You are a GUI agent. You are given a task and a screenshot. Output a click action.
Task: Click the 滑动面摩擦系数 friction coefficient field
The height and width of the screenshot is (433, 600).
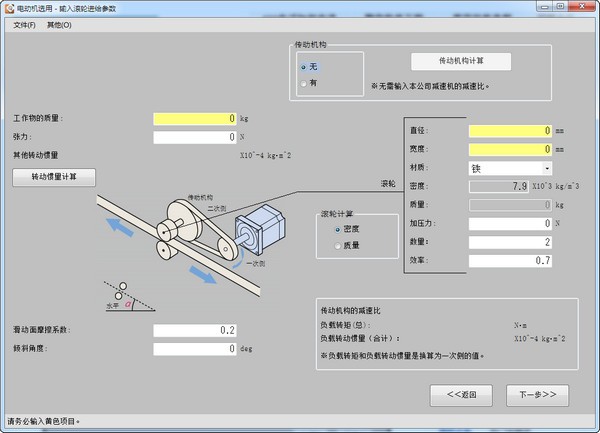tap(195, 330)
